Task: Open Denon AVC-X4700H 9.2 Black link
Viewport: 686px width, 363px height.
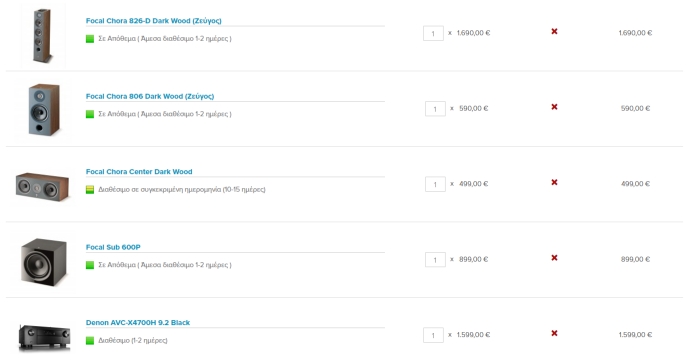Action: pyautogui.click(x=138, y=323)
